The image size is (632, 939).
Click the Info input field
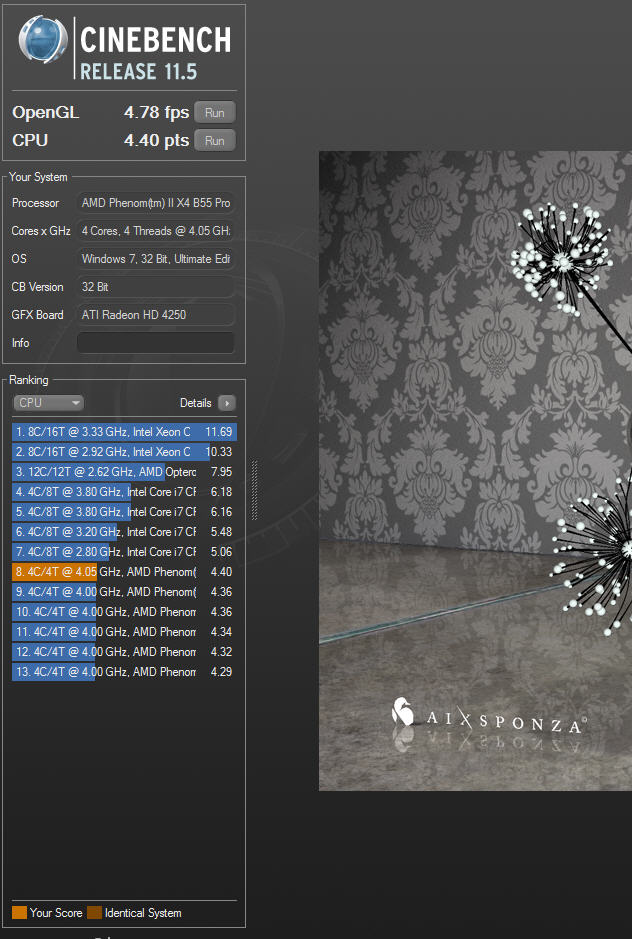click(x=156, y=343)
